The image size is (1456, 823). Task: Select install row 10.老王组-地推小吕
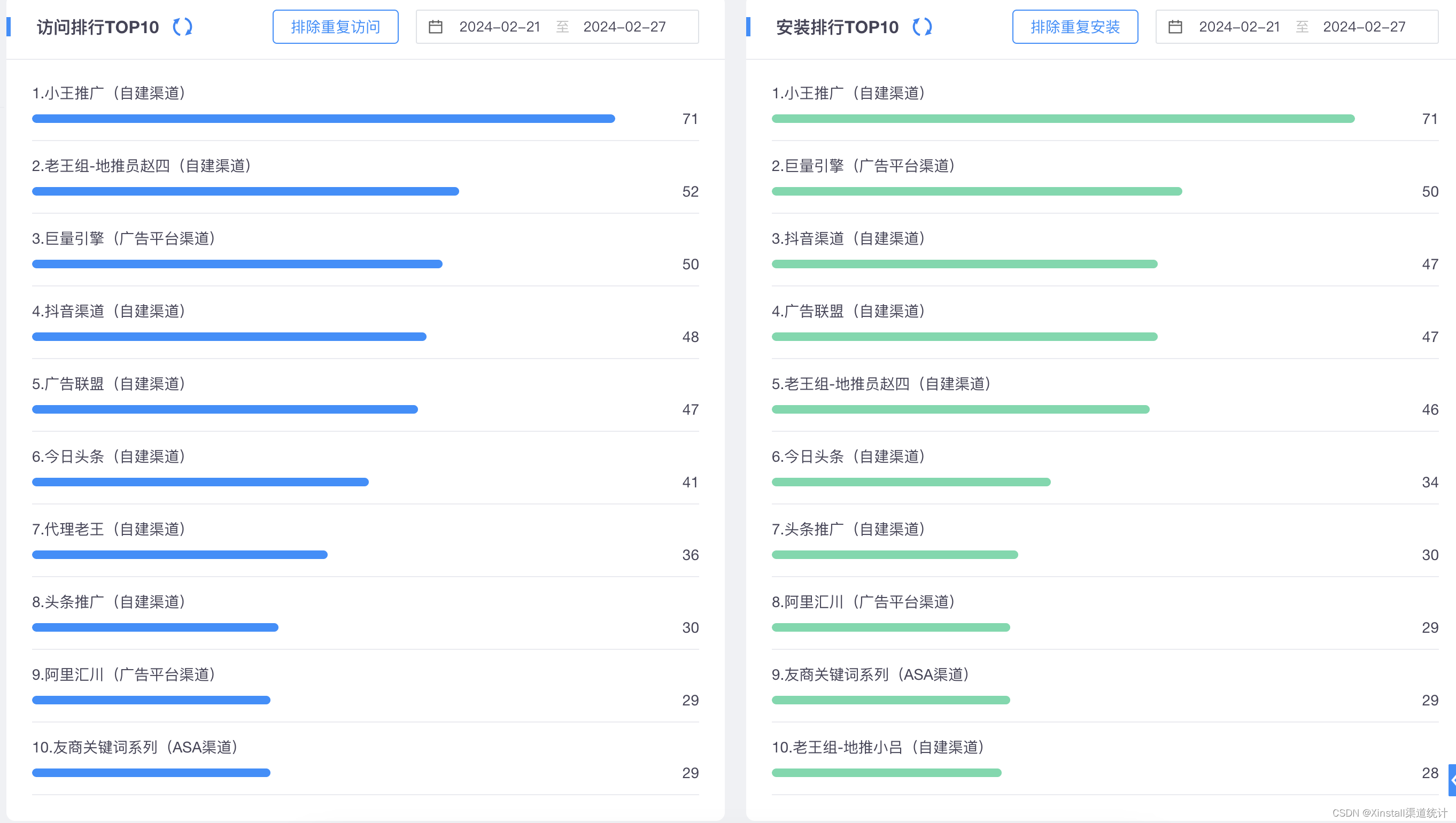point(1105,758)
